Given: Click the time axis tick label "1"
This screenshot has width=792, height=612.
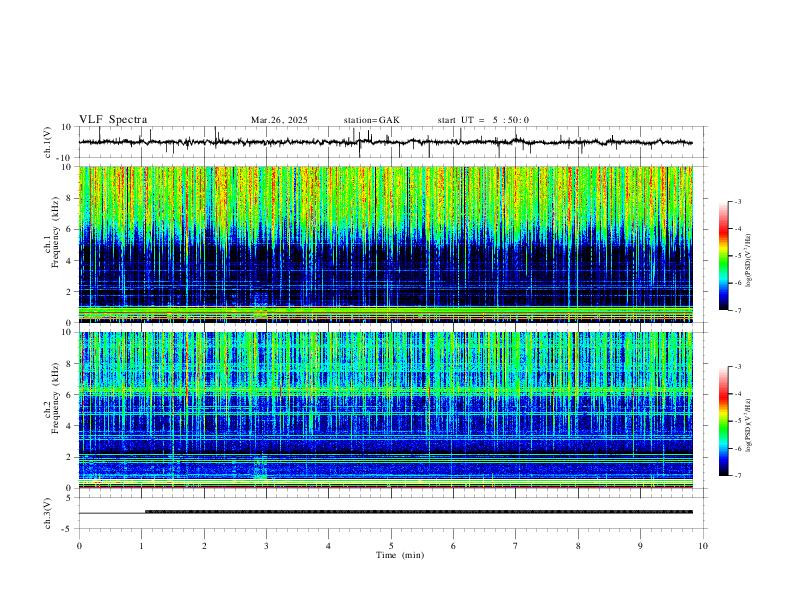Looking at the screenshot, I should [141, 546].
